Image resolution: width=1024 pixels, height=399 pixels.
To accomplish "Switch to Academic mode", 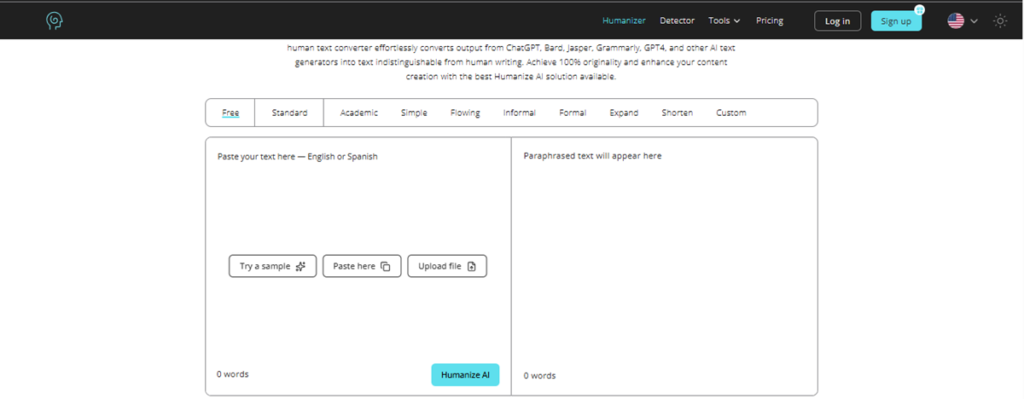I will 359,113.
